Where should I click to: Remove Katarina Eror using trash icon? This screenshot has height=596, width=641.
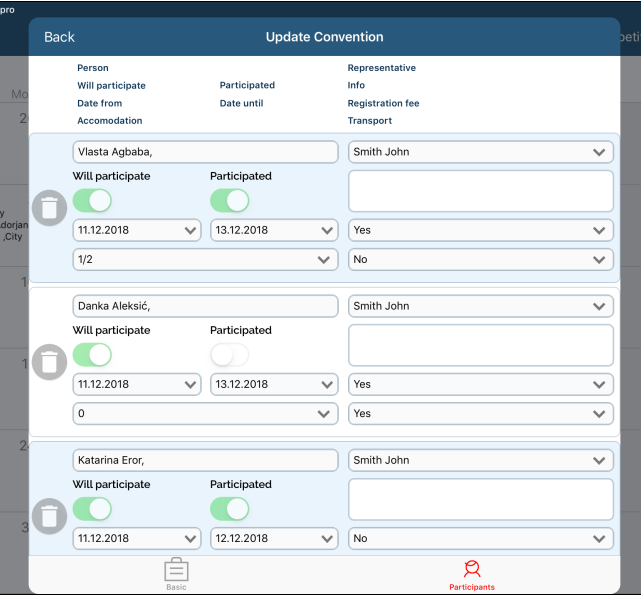click(x=50, y=516)
